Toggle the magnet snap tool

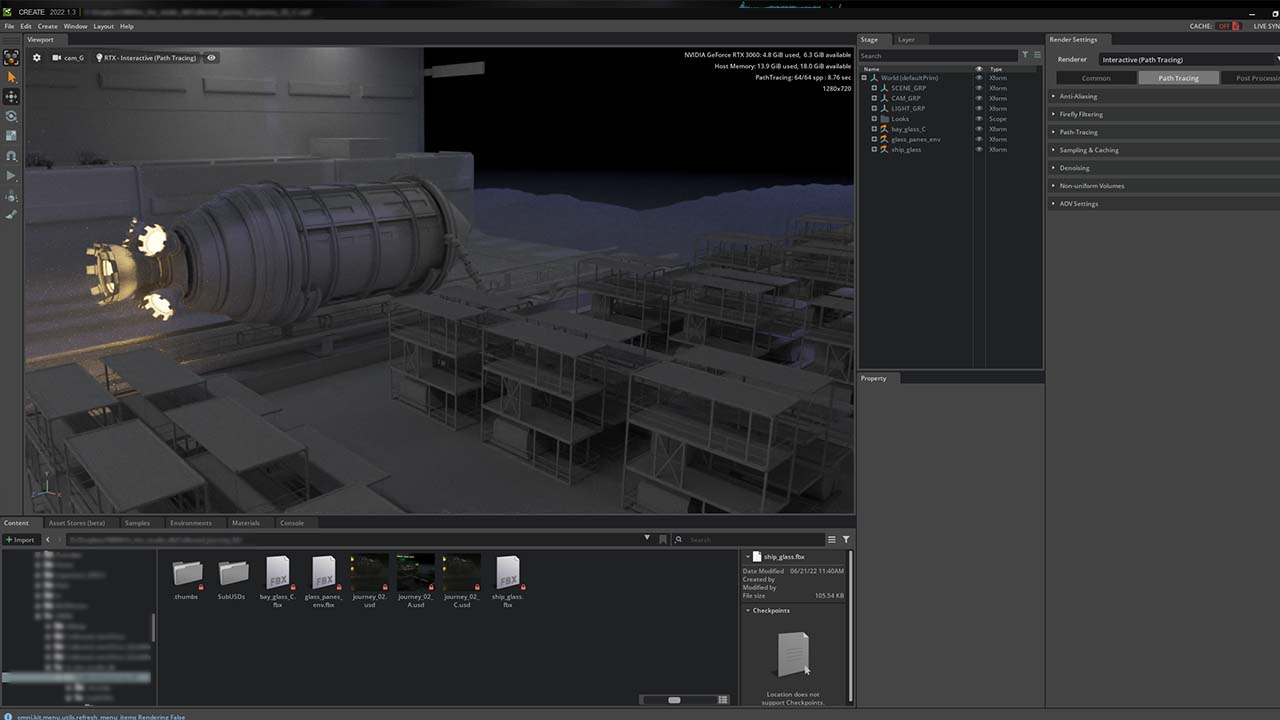[12, 156]
